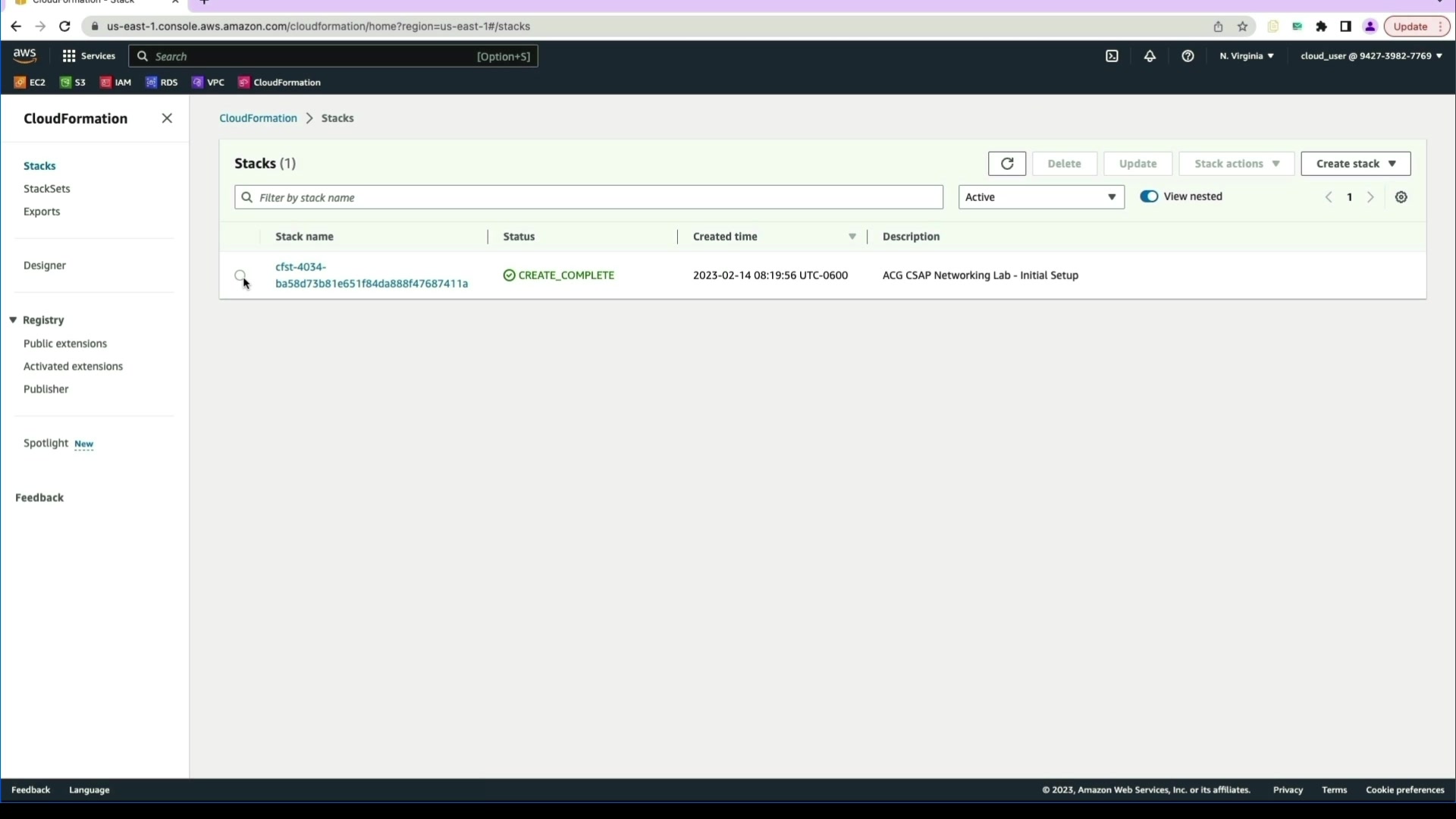Collapse the Registry section in sidebar
This screenshot has width=1456, height=819.
(13, 320)
